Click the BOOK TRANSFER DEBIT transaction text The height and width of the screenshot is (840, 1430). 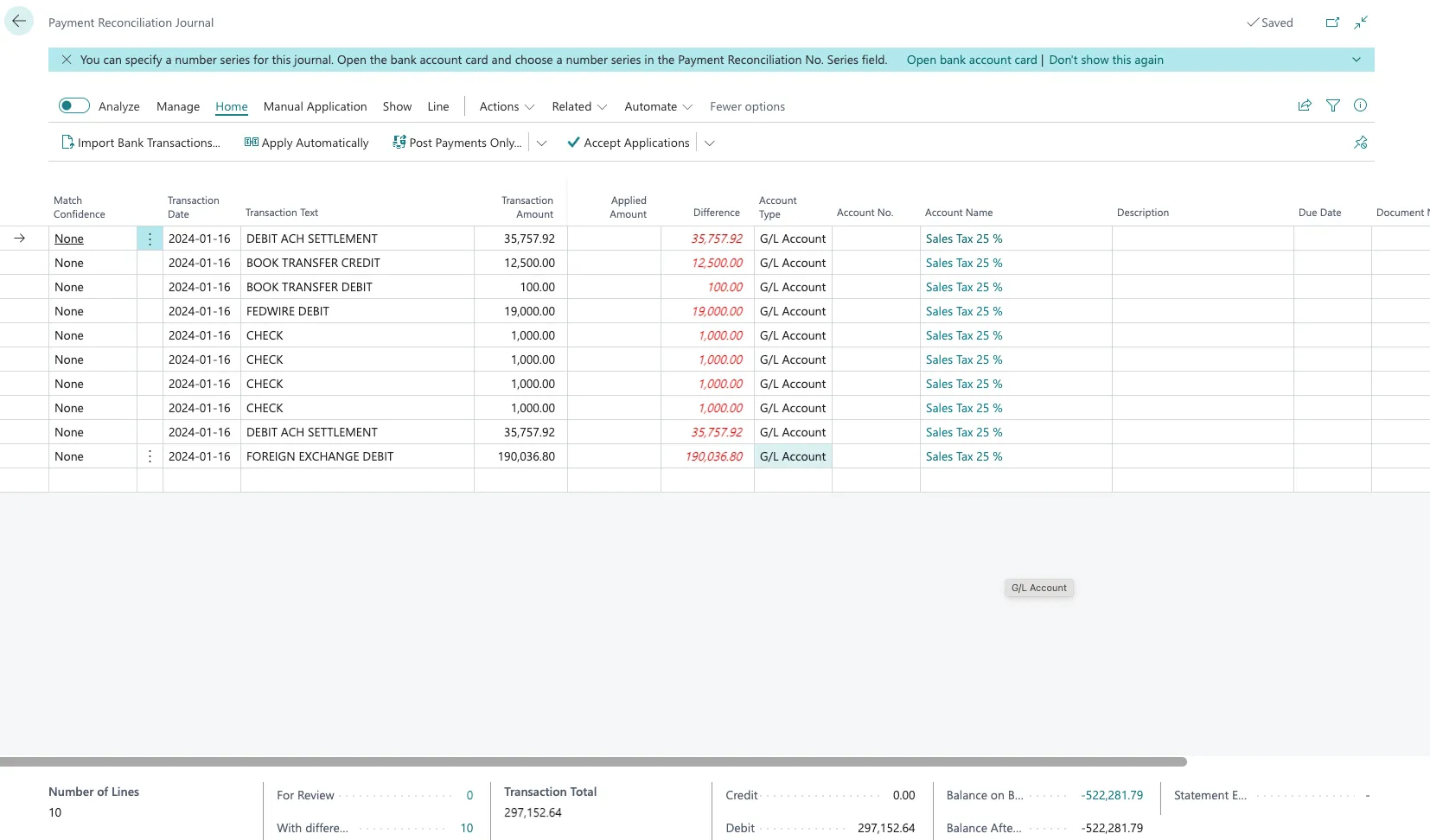click(x=310, y=287)
